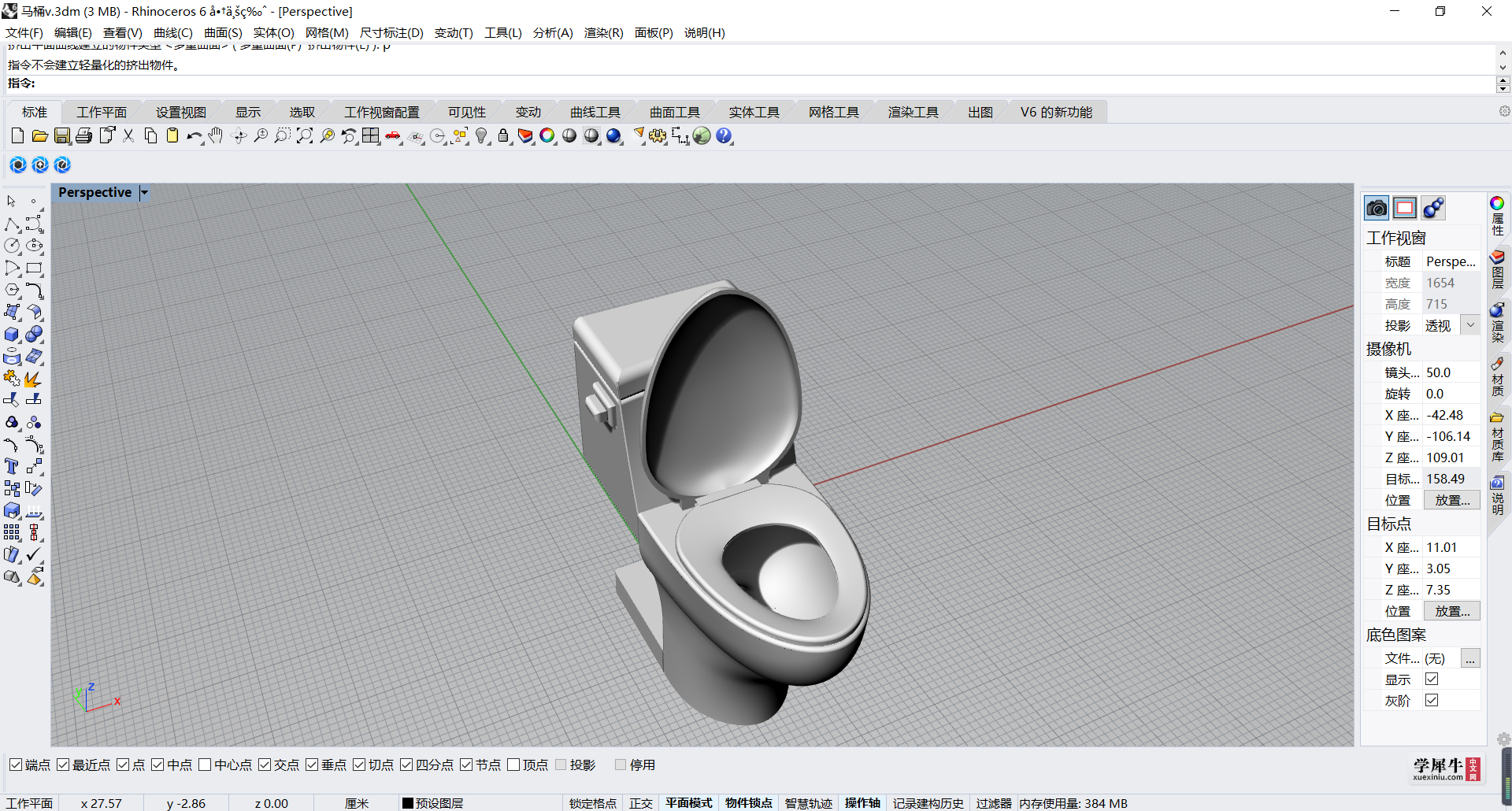Image resolution: width=1512 pixels, height=811 pixels.
Task: Click the camera 位置 放置 button
Action: pyautogui.click(x=1451, y=500)
